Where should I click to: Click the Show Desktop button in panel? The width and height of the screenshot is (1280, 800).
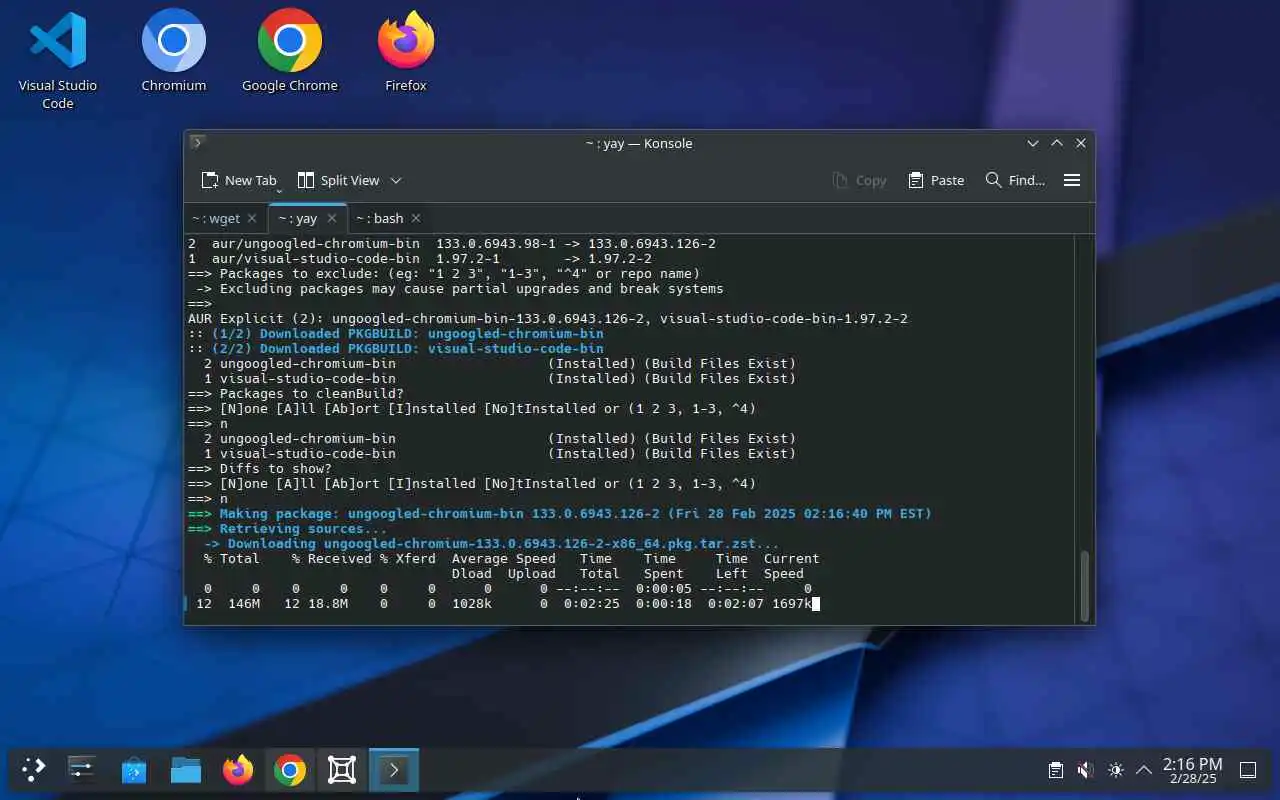coord(1248,770)
